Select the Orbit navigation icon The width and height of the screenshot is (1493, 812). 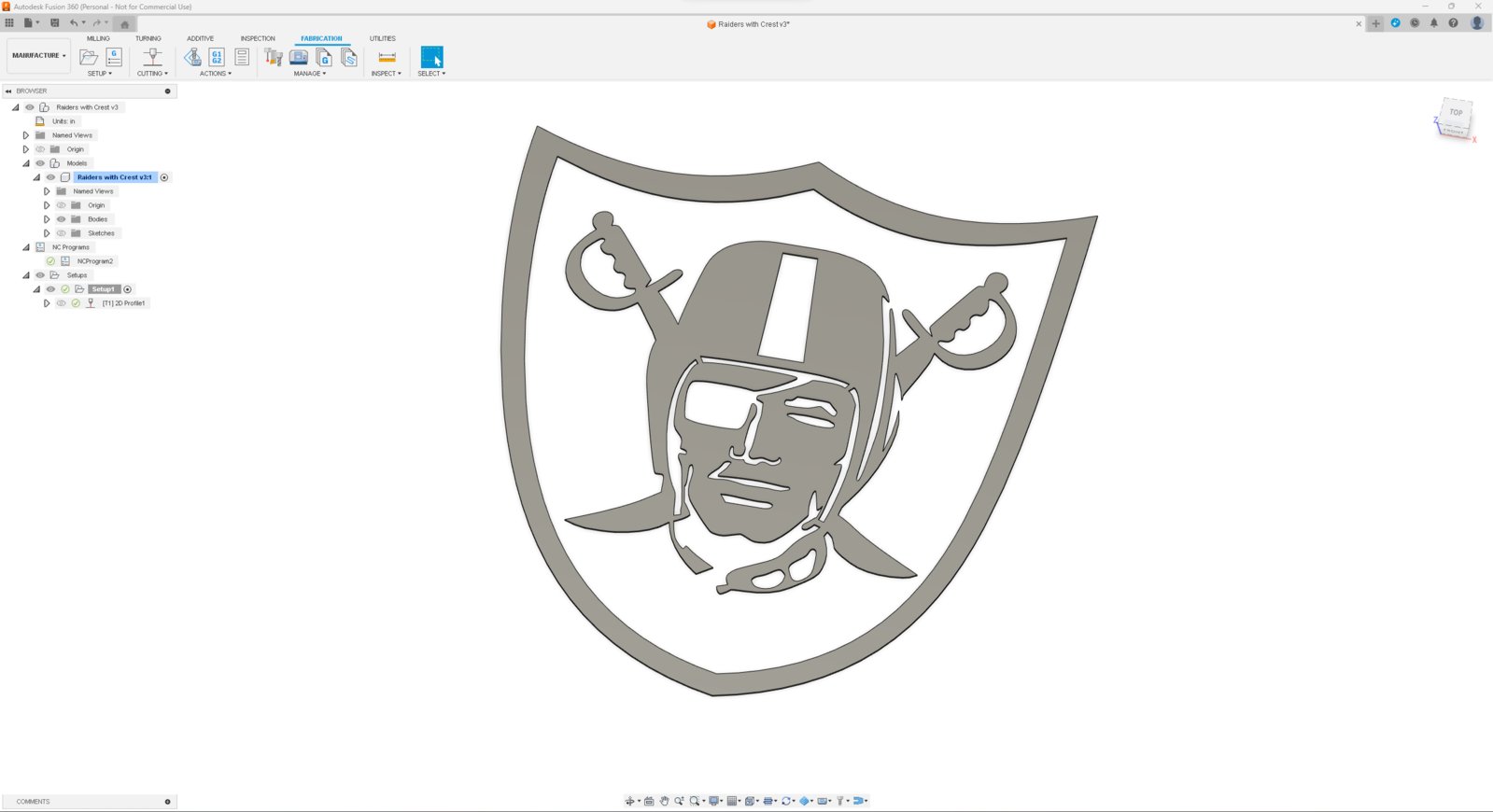629,801
